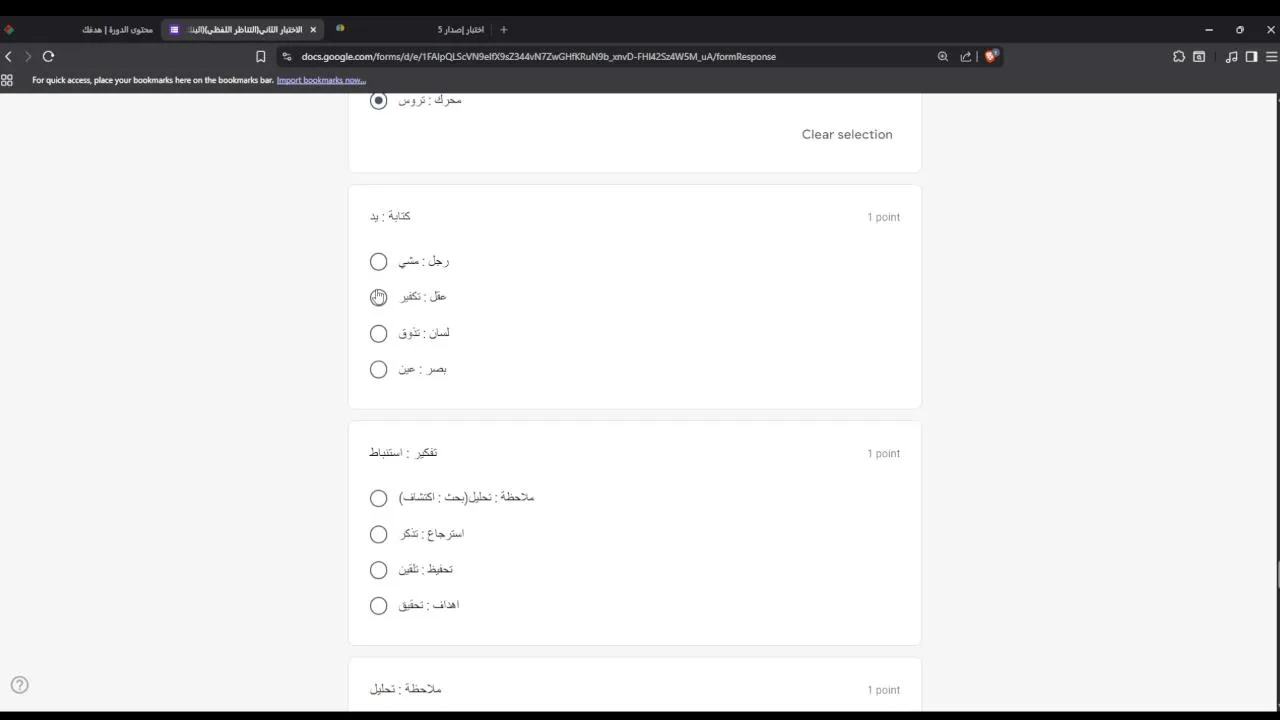Switch to the "محتوى الدورة | هدفك" tab
1280x720 pixels.
click(x=118, y=30)
